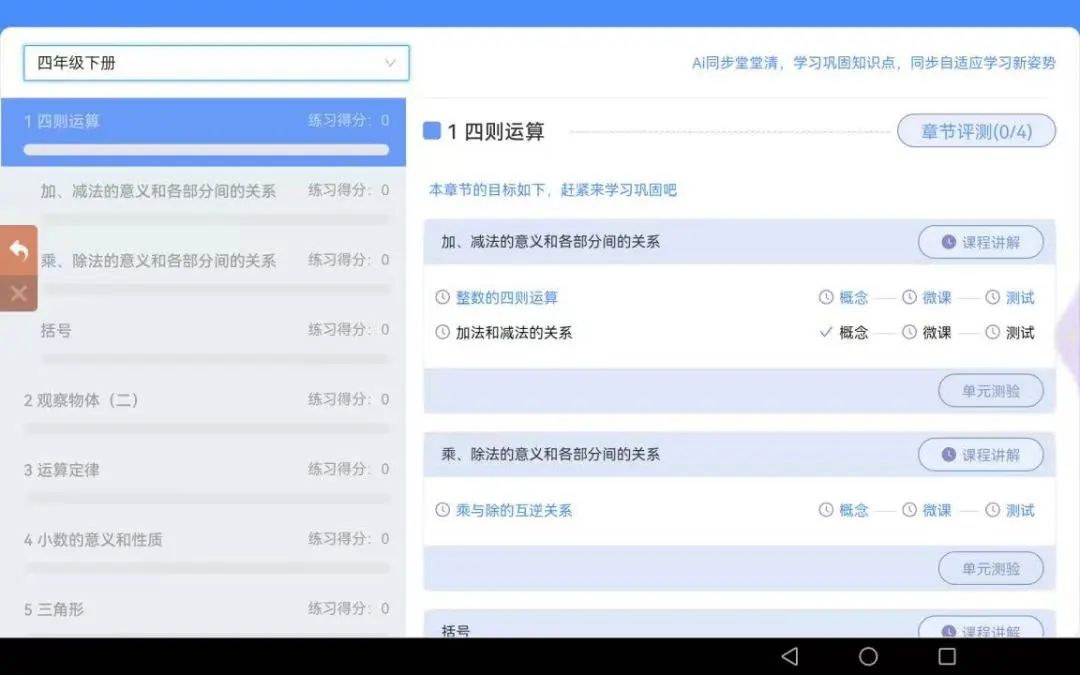Click the clock icon before 乘与除的互逆关系

point(442,510)
